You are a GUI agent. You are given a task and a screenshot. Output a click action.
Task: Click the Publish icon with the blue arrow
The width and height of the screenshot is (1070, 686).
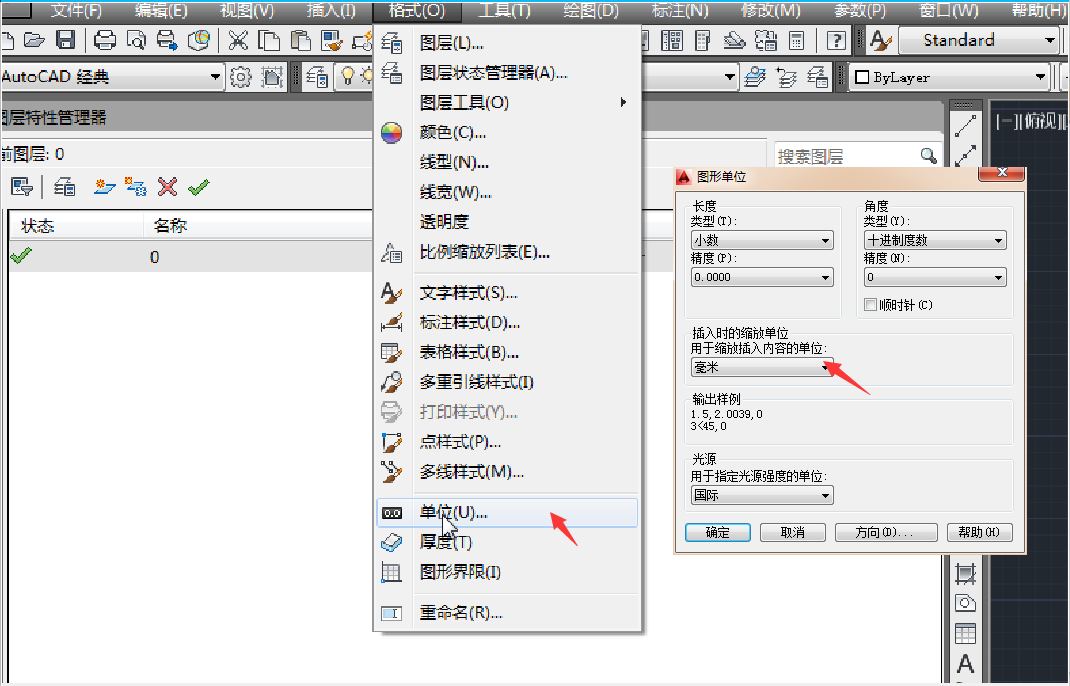point(167,40)
